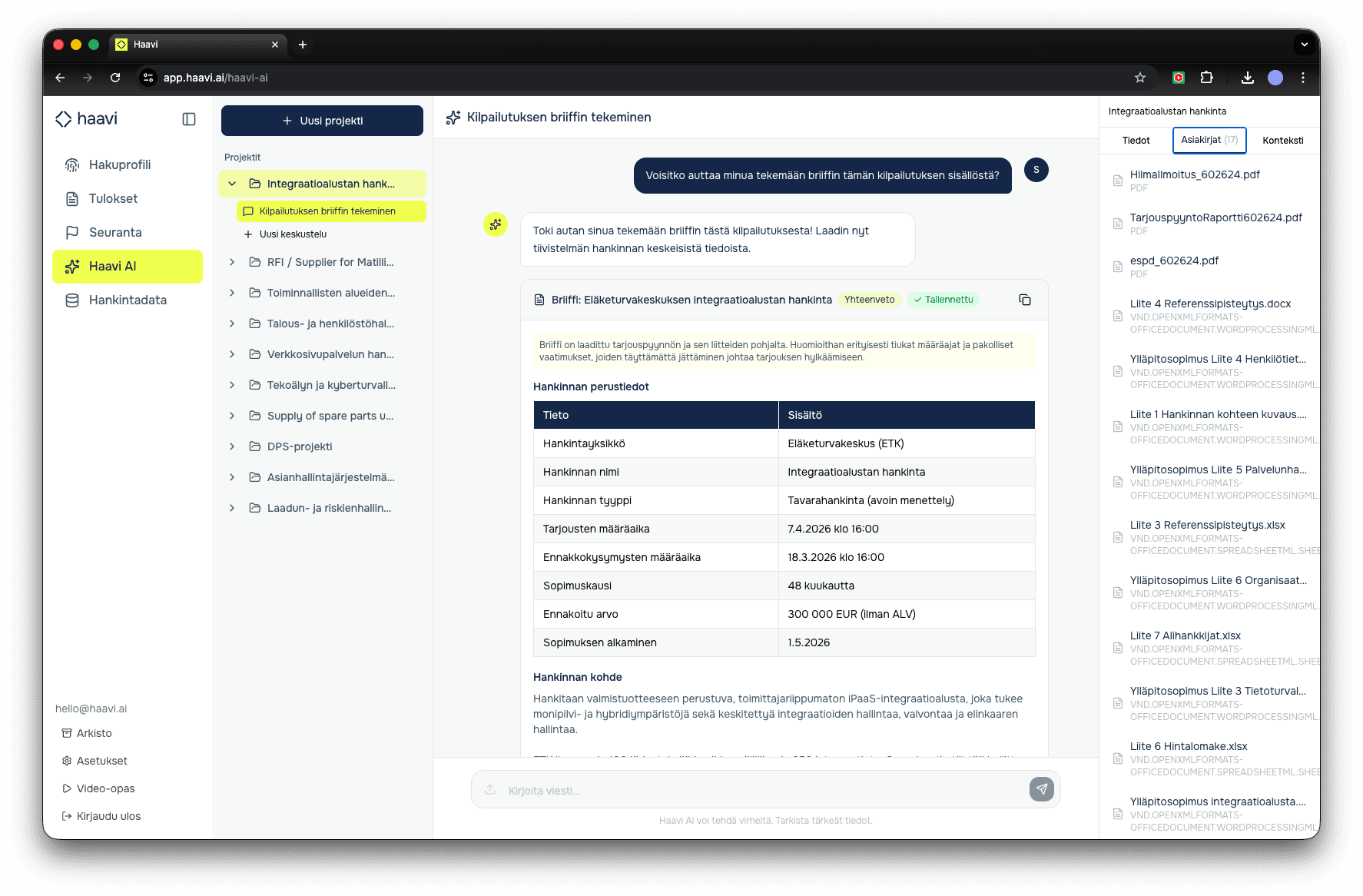Switch to the Tiedot tab

[1136, 140]
